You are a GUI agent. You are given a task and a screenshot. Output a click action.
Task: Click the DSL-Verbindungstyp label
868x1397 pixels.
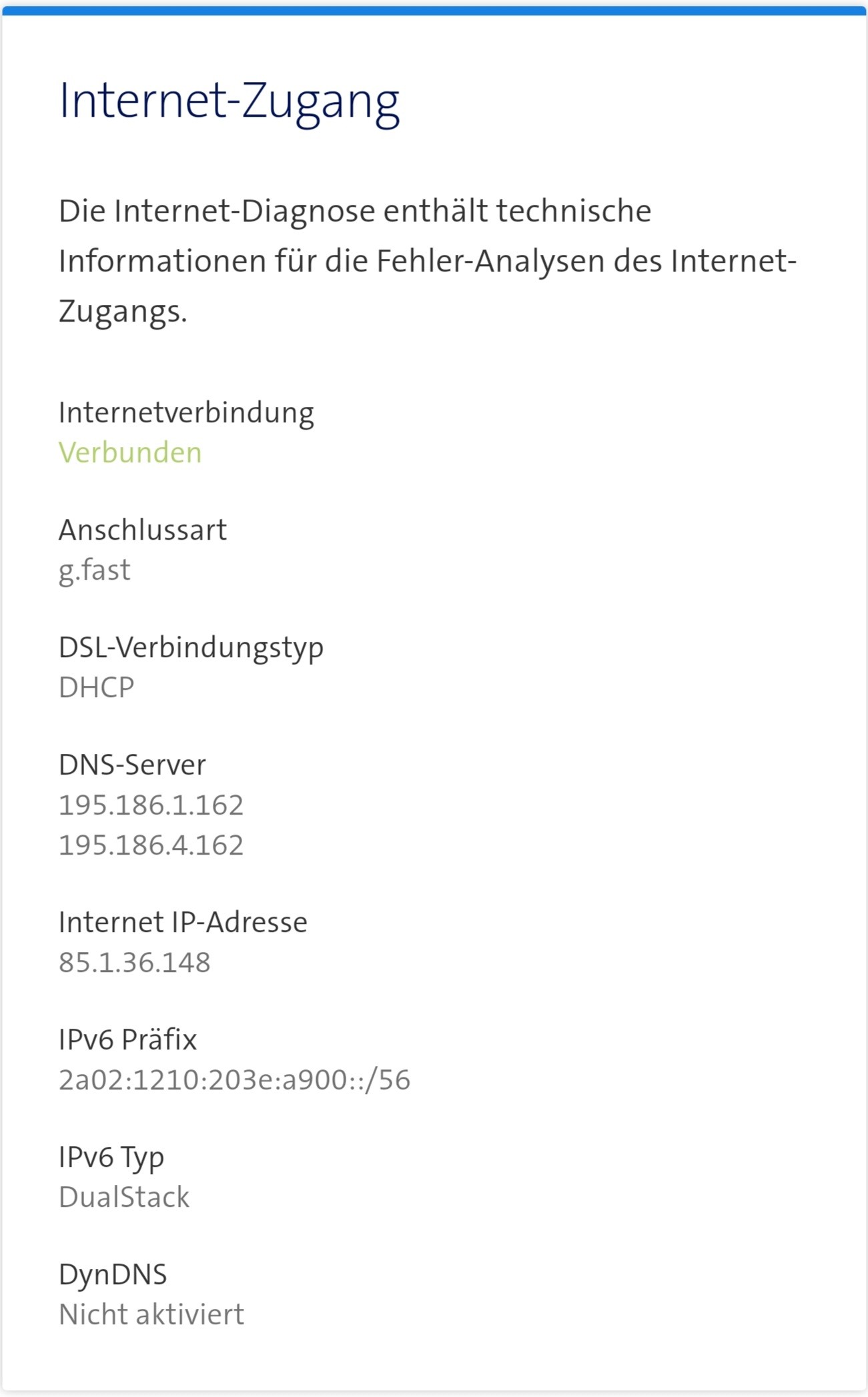pos(191,647)
